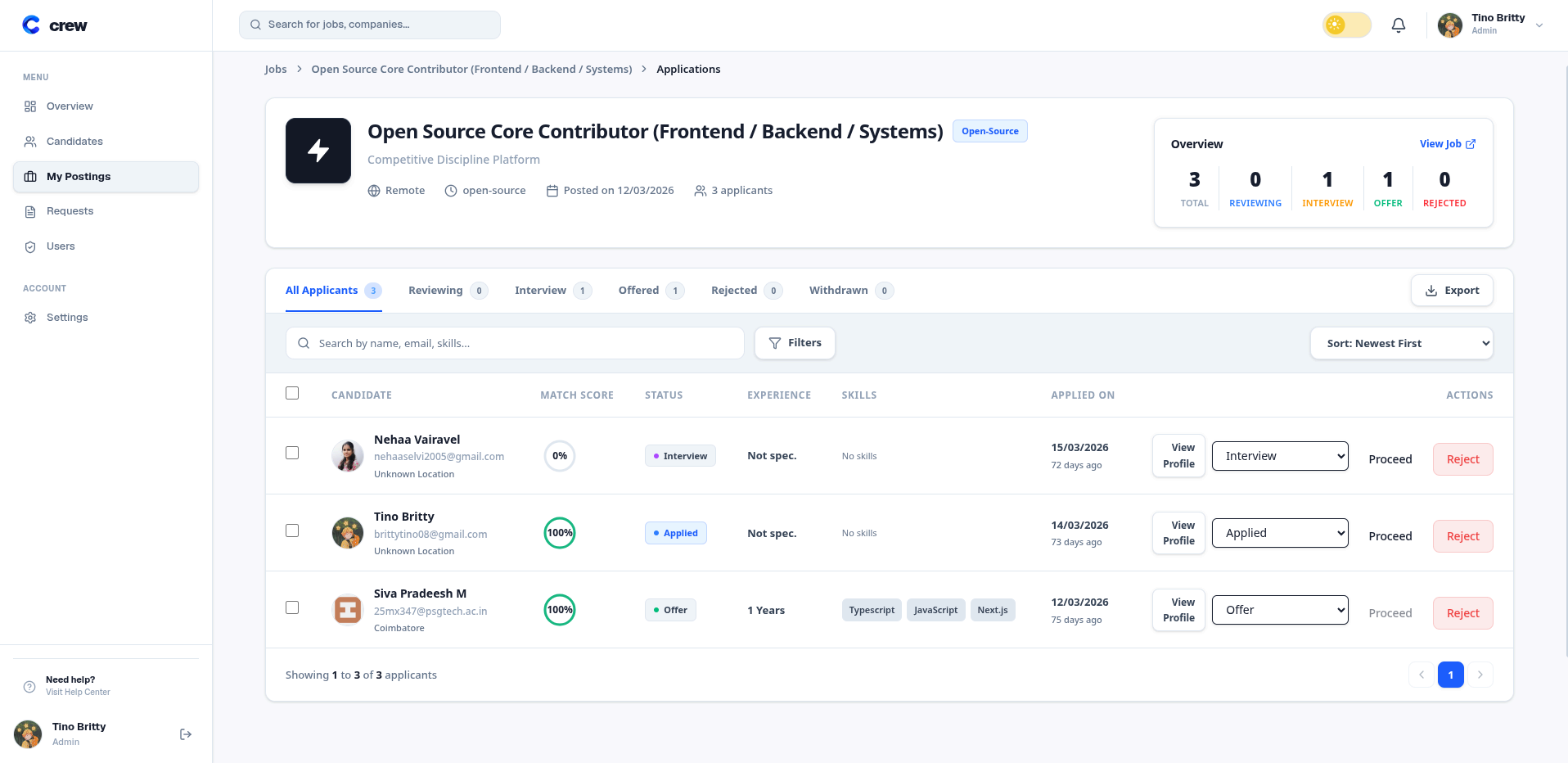Click the Requests document icon

tap(30, 211)
